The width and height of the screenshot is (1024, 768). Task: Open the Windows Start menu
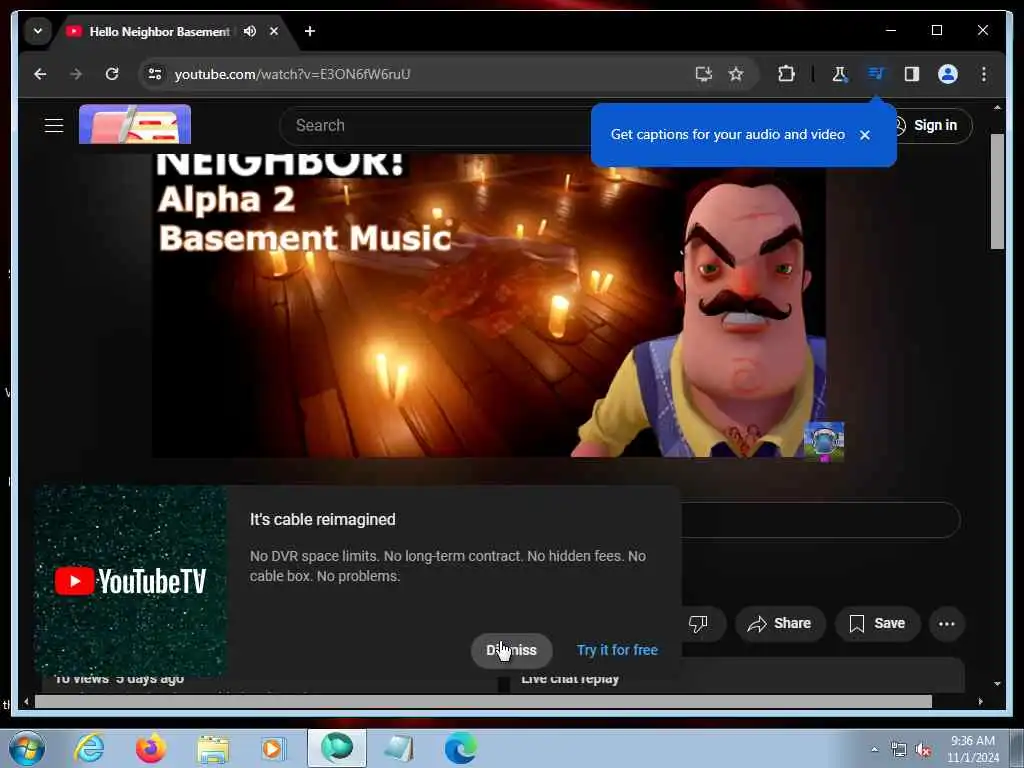coord(27,748)
